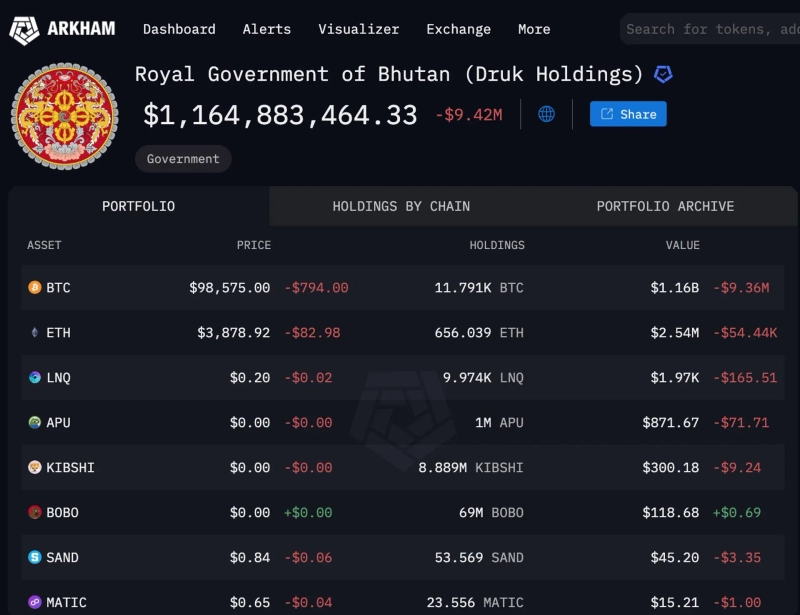Click the Bhutan emblem profile image
The width and height of the screenshot is (800, 615).
64,116
